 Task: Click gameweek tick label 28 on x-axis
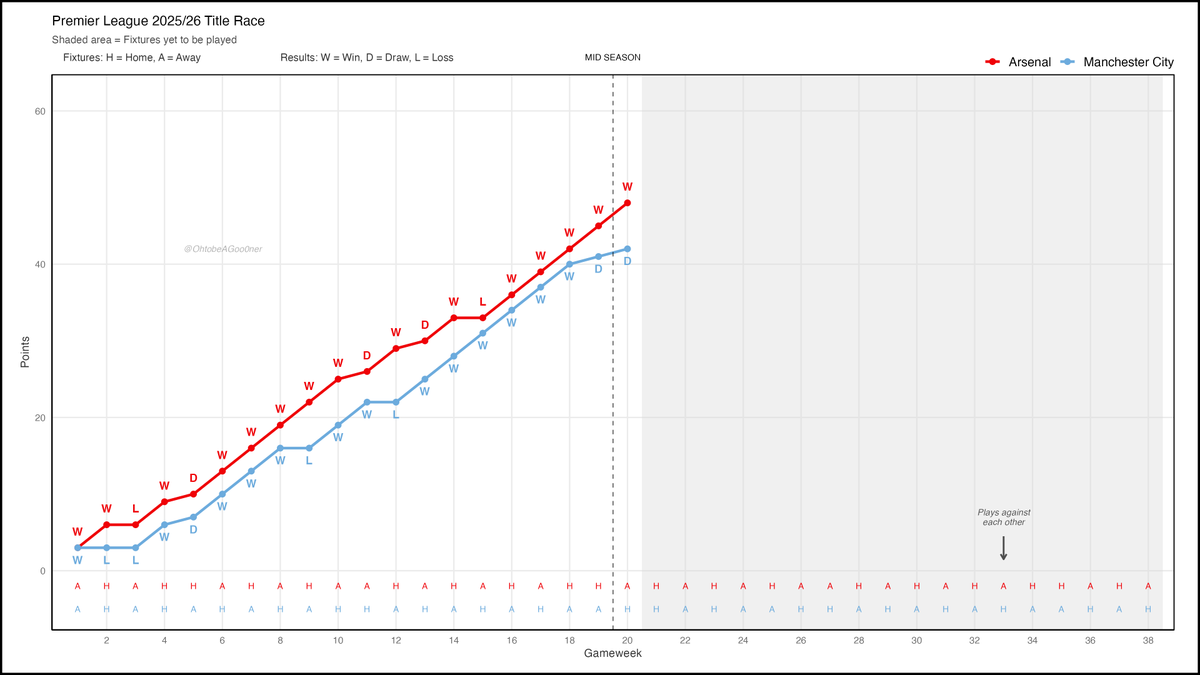point(859,639)
